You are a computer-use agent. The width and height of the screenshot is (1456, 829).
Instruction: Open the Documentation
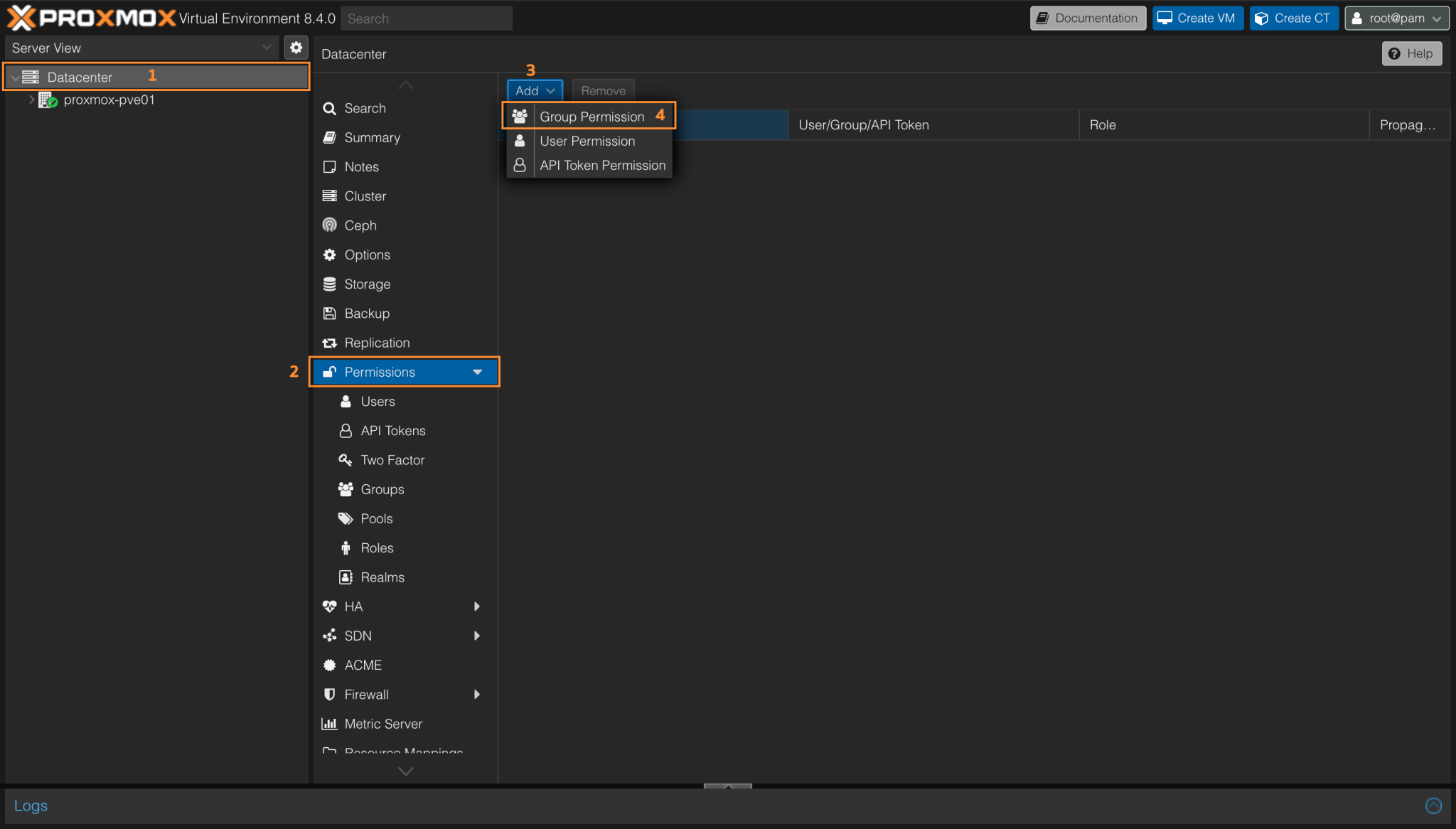point(1087,18)
